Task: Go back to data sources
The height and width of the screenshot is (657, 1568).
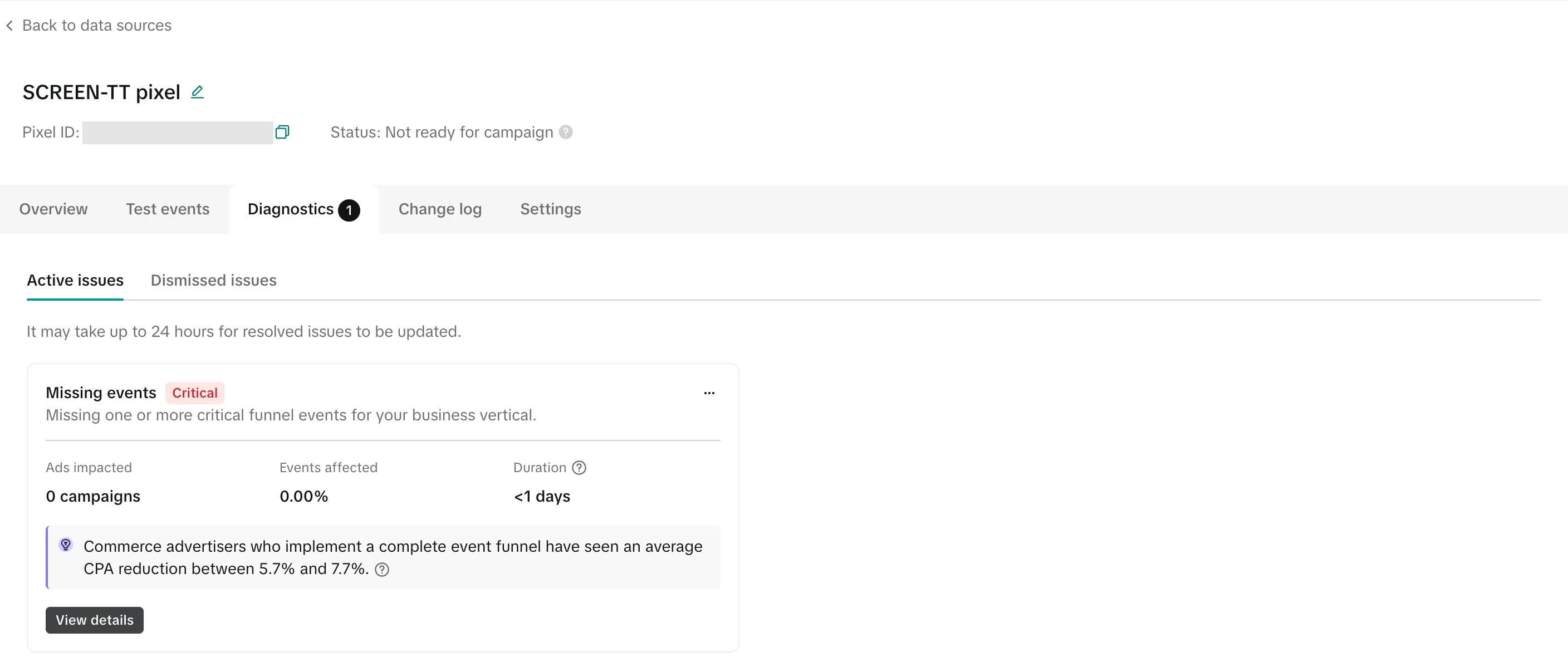Action: coord(89,26)
